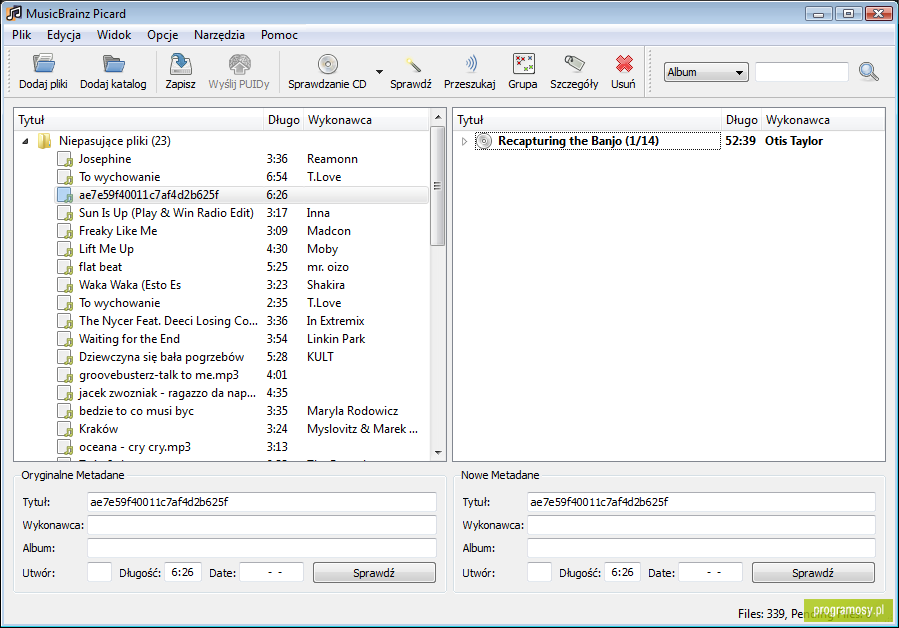899x628 pixels.
Task: Click the new metadata Utwór field
Action: (539, 572)
